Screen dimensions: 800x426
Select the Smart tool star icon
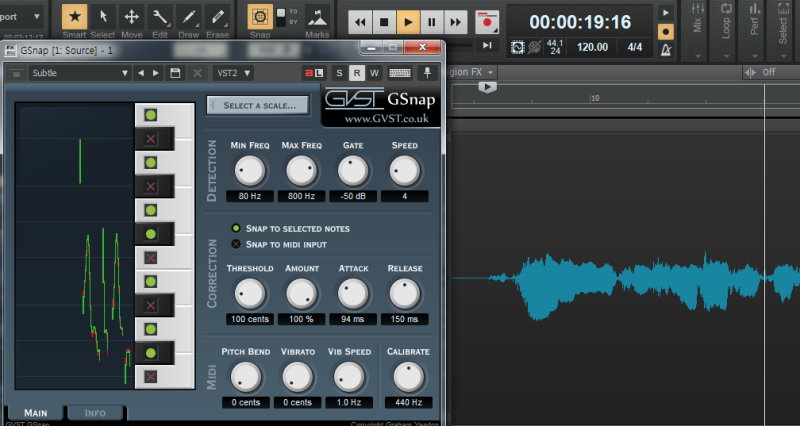(x=74, y=17)
